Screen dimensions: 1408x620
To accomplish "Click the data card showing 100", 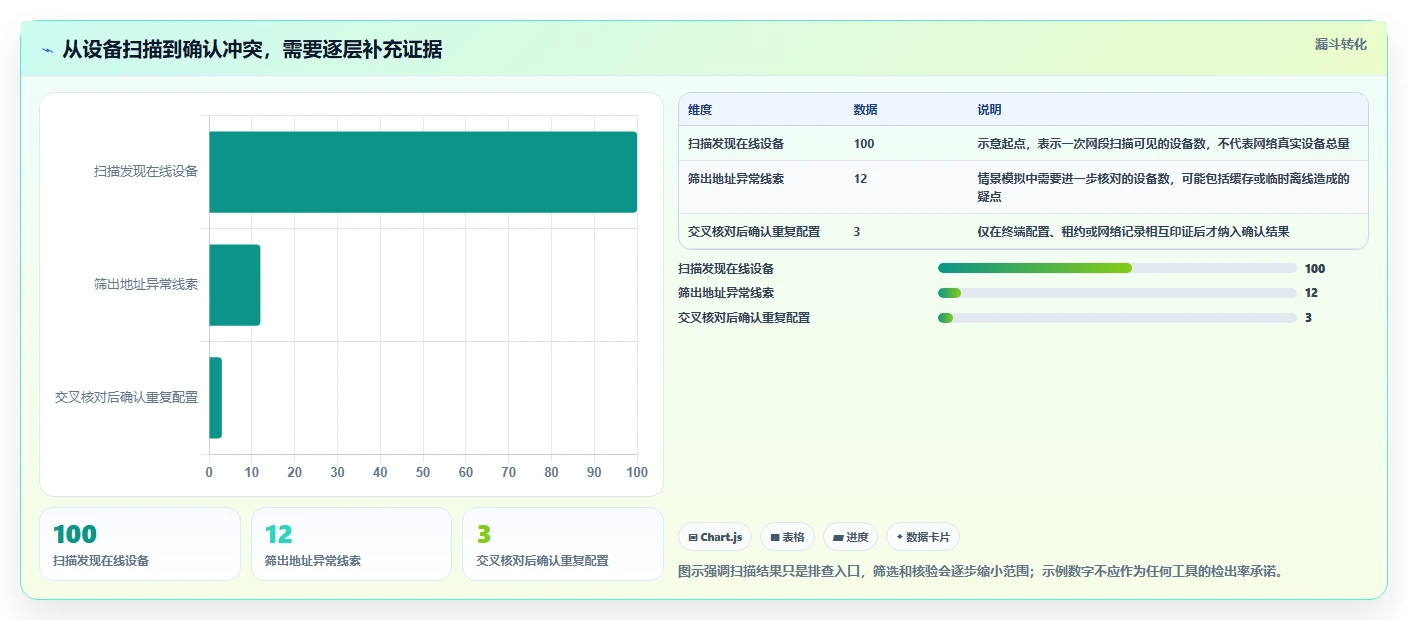I will pyautogui.click(x=140, y=544).
